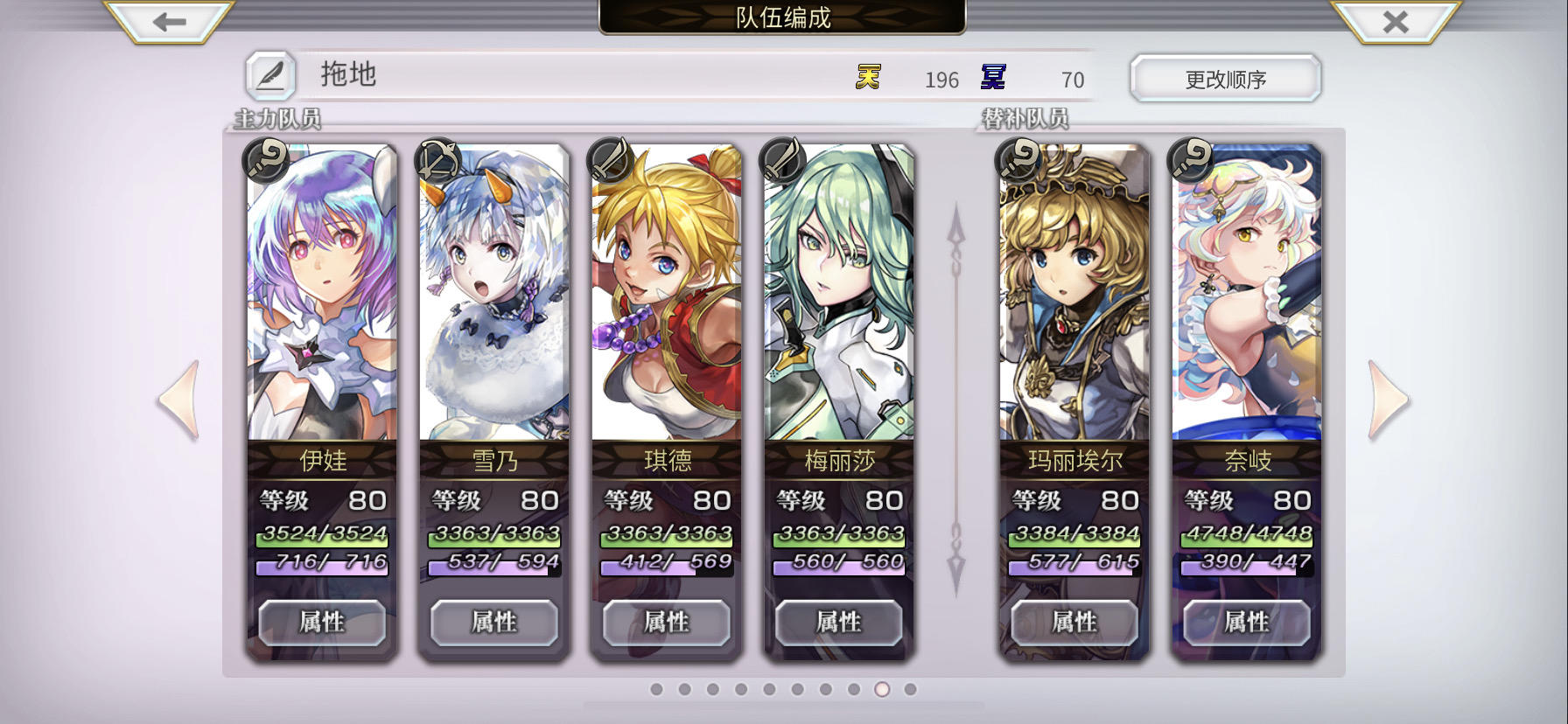Select the ninth team page dot
This screenshot has height=724, width=1568.
point(882,689)
